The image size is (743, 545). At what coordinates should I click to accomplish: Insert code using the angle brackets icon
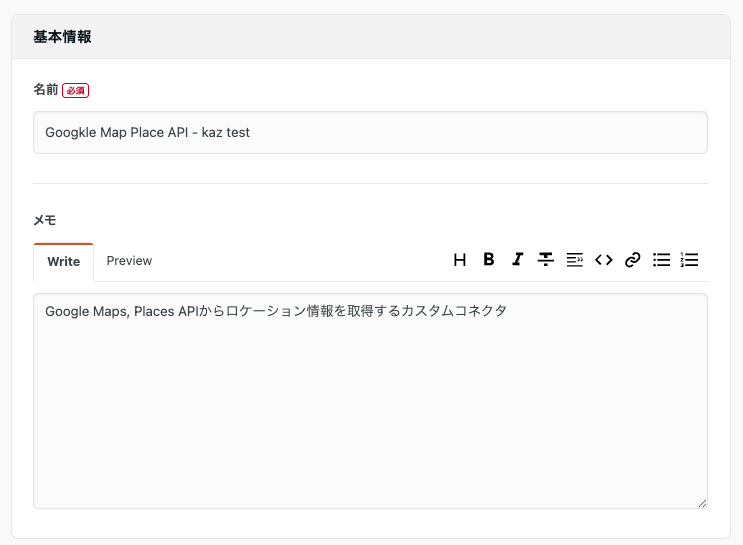coord(603,260)
